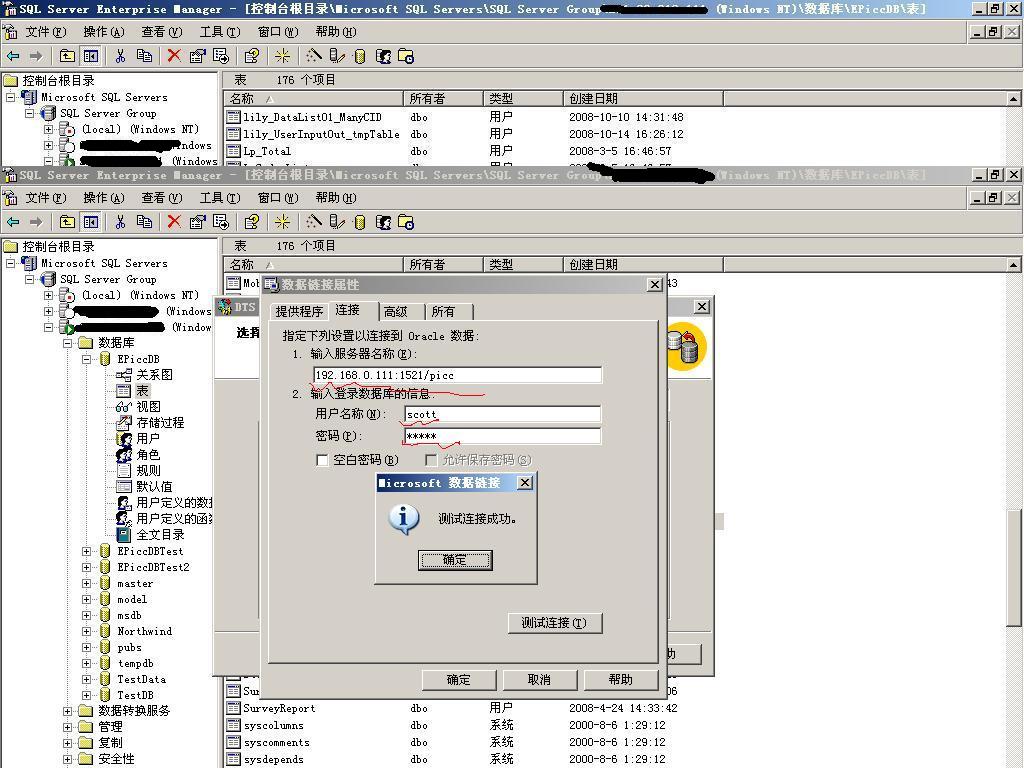
Task: Click the New star icon in lower window toolbar
Action: pos(282,223)
